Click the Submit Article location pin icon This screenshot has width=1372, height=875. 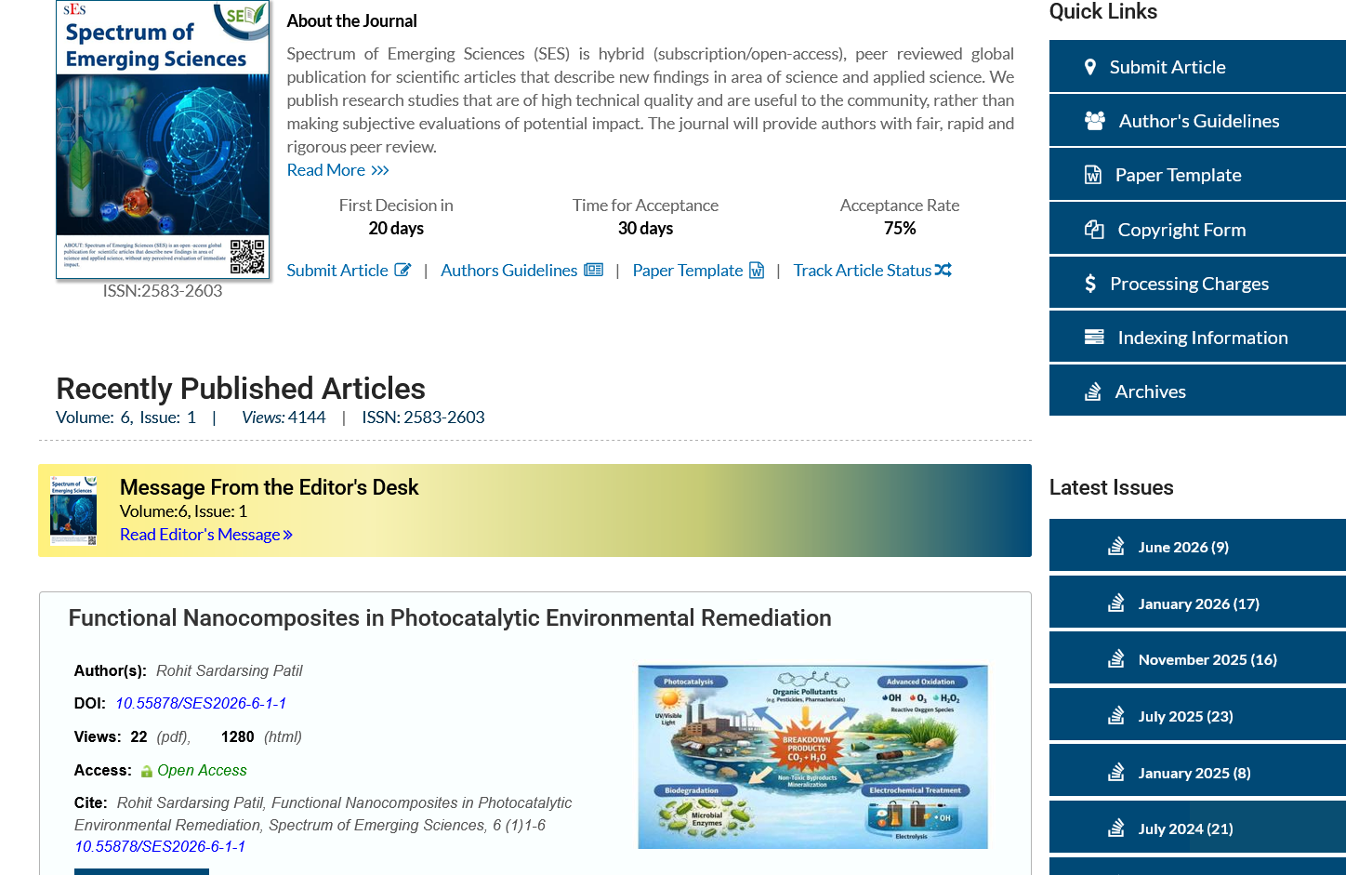(x=1090, y=67)
